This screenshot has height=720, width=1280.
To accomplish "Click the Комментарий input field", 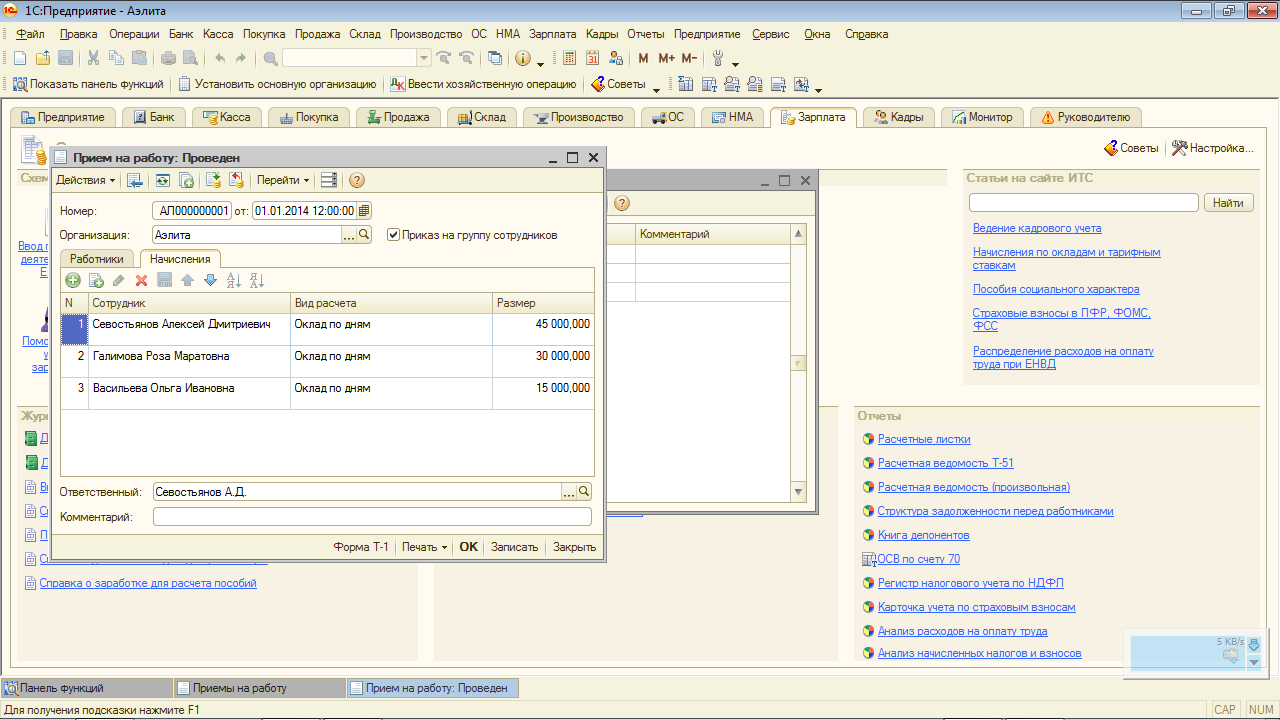I will [x=372, y=517].
